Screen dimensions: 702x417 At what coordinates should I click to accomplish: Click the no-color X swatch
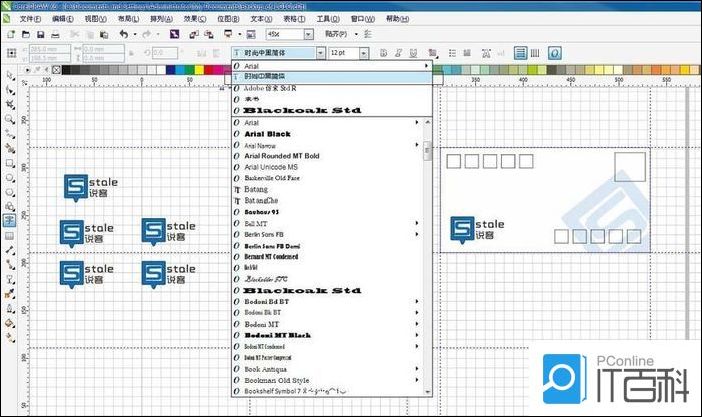[x=56, y=70]
